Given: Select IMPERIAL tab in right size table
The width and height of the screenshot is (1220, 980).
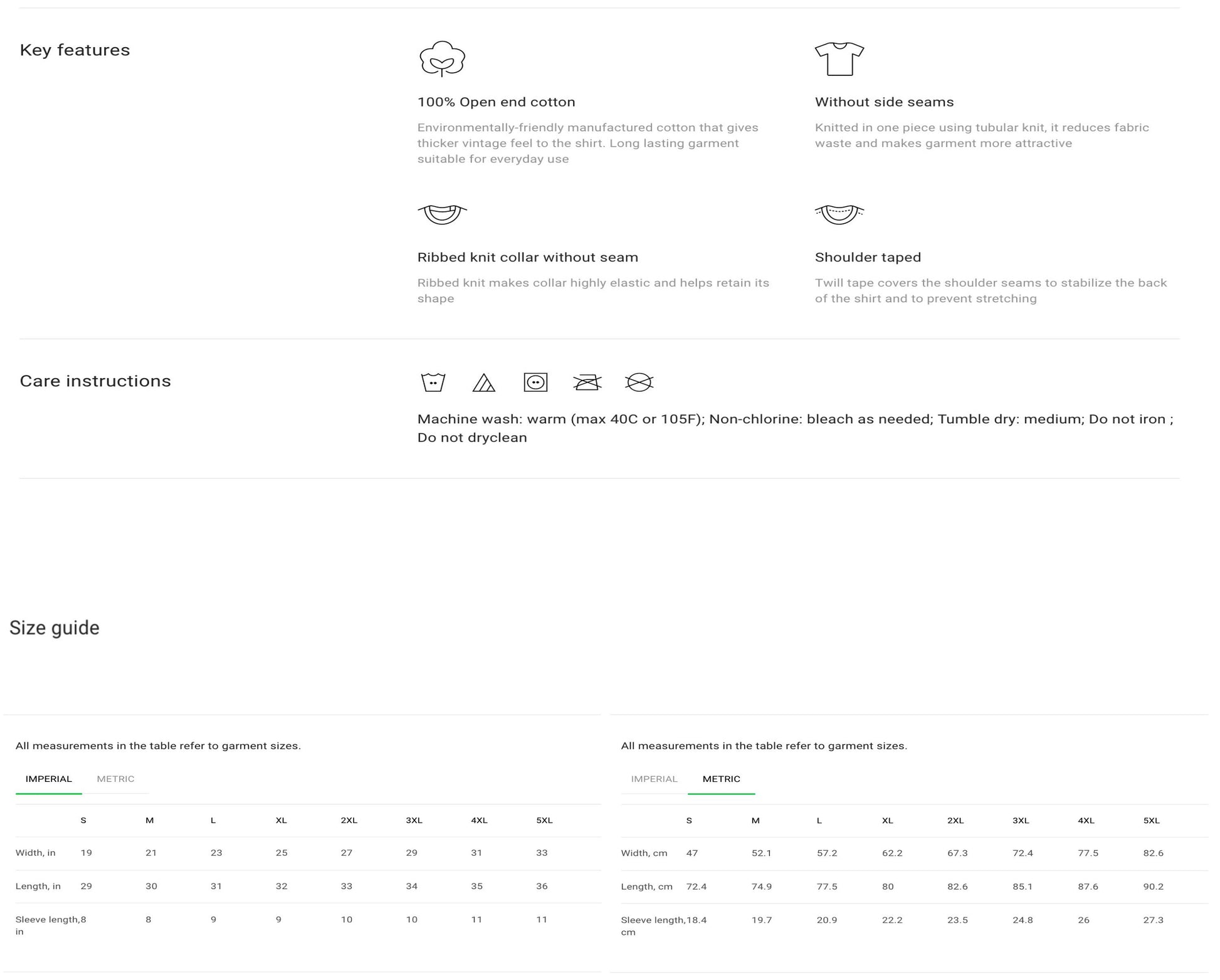Looking at the screenshot, I should pos(654,779).
